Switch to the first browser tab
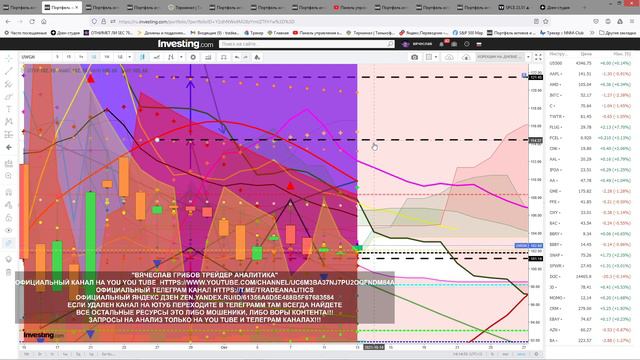This screenshot has height=360, width=640. tap(20, 7)
